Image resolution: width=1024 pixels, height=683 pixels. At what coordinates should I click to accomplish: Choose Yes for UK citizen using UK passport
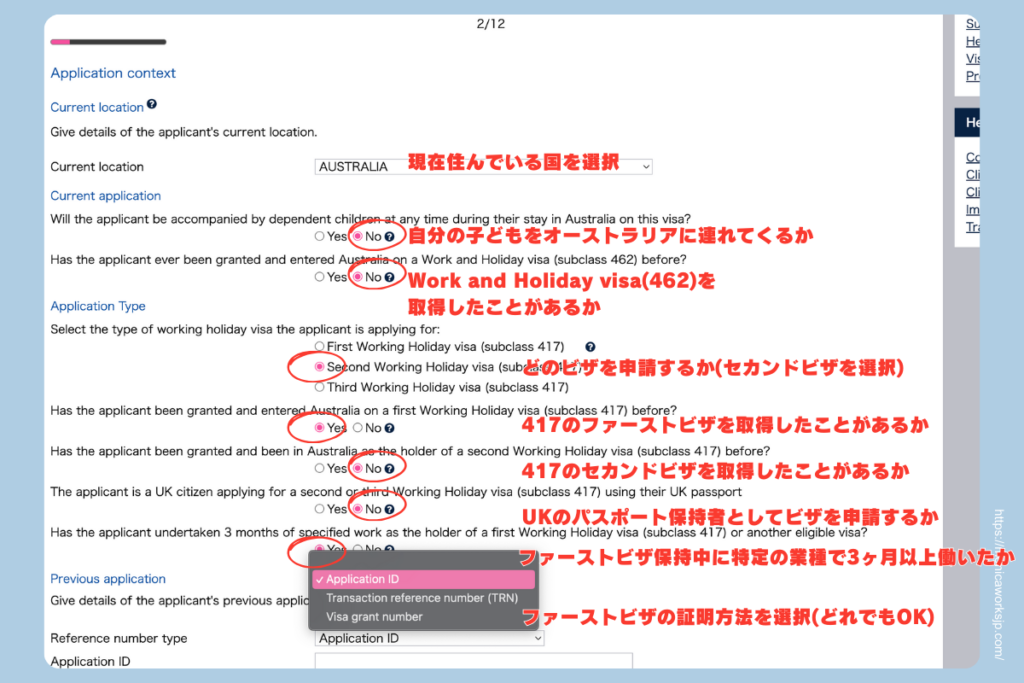coord(319,509)
